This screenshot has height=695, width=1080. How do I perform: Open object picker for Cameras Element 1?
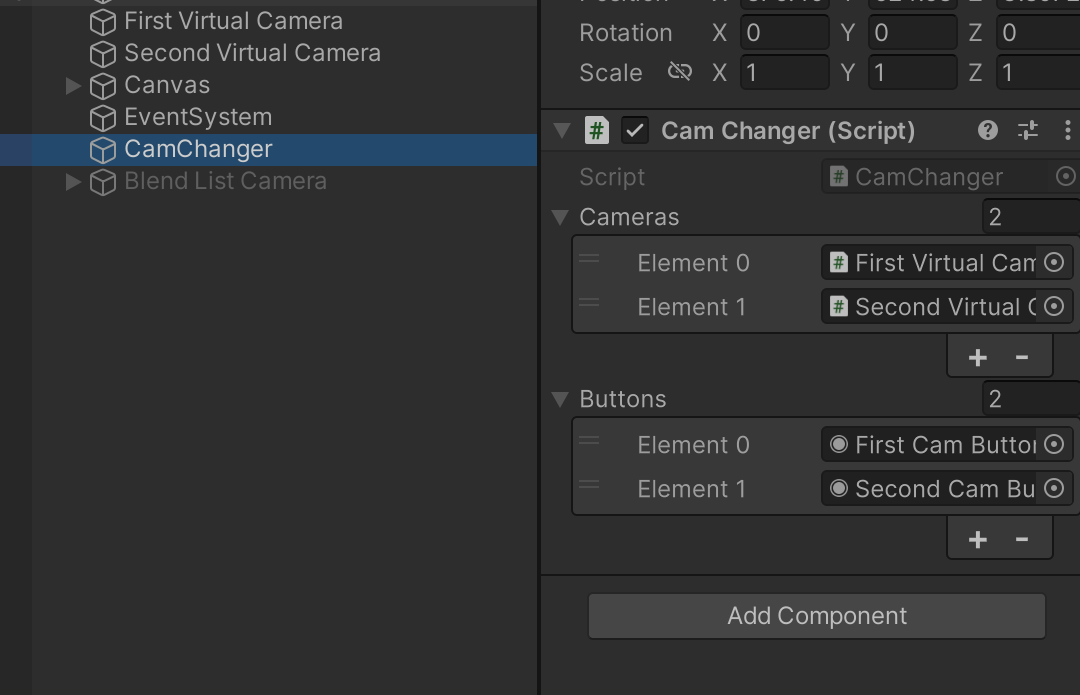tap(1054, 306)
